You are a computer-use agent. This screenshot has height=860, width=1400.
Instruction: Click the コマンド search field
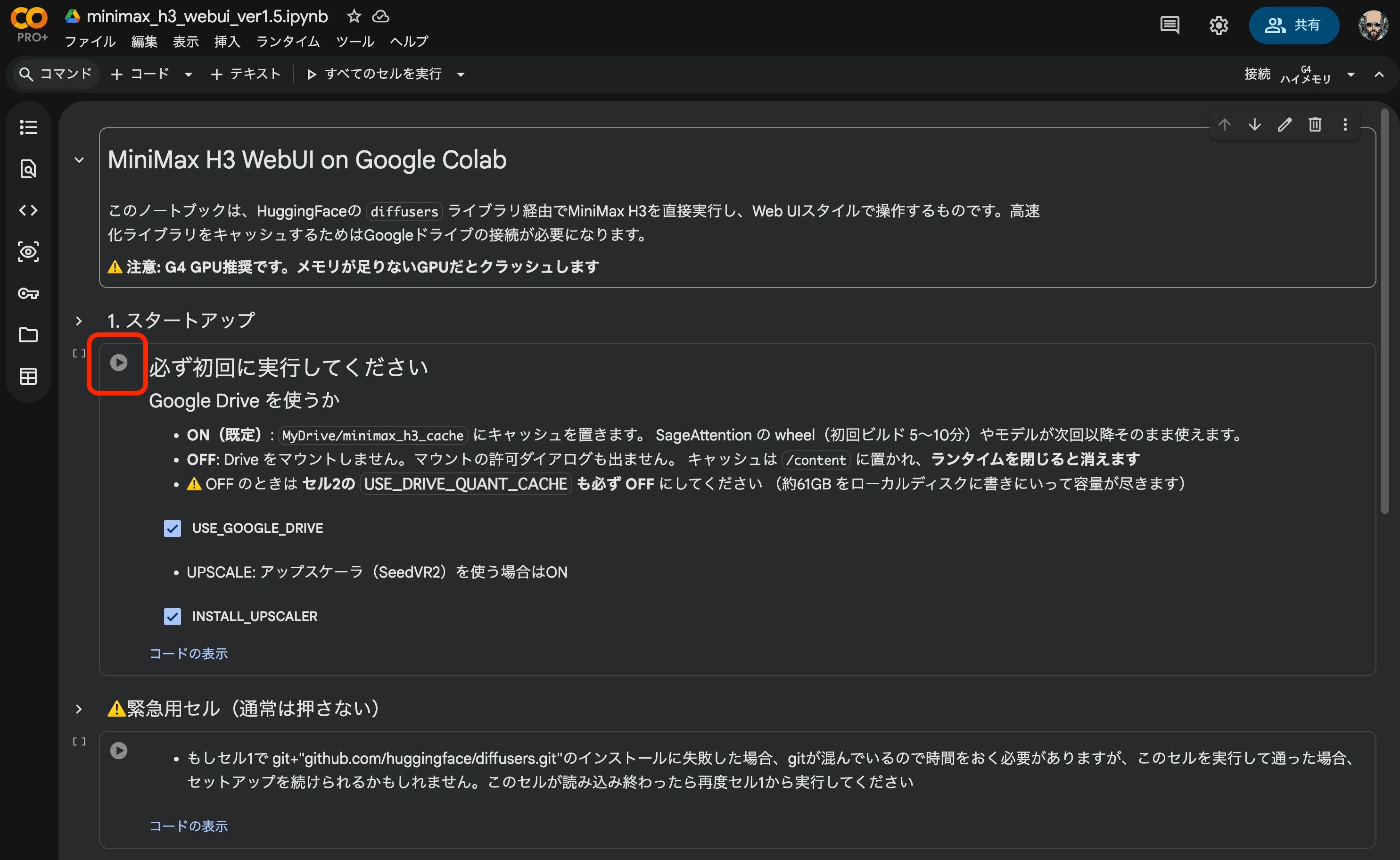pyautogui.click(x=55, y=74)
